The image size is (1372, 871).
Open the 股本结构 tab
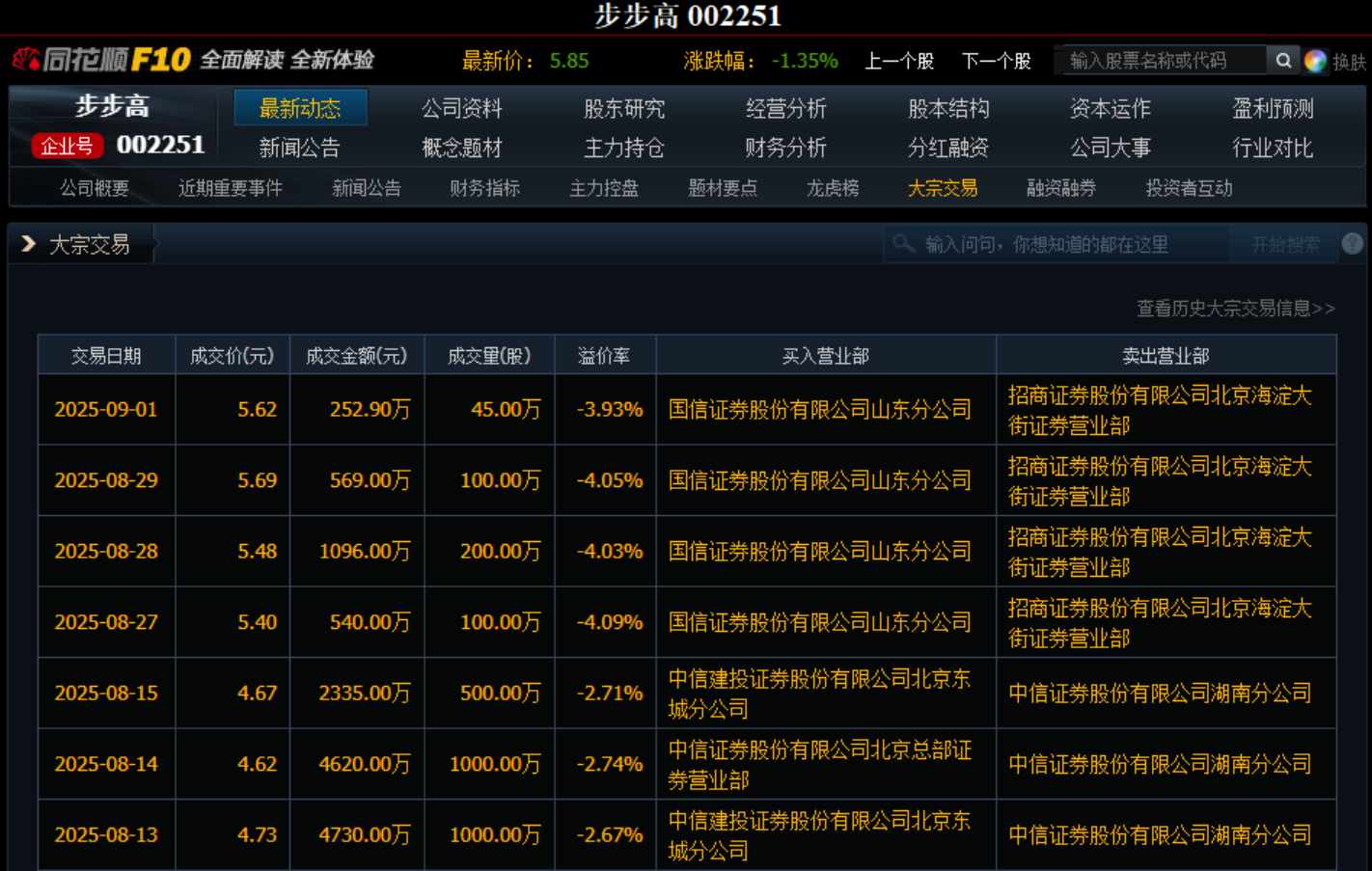[x=948, y=108]
